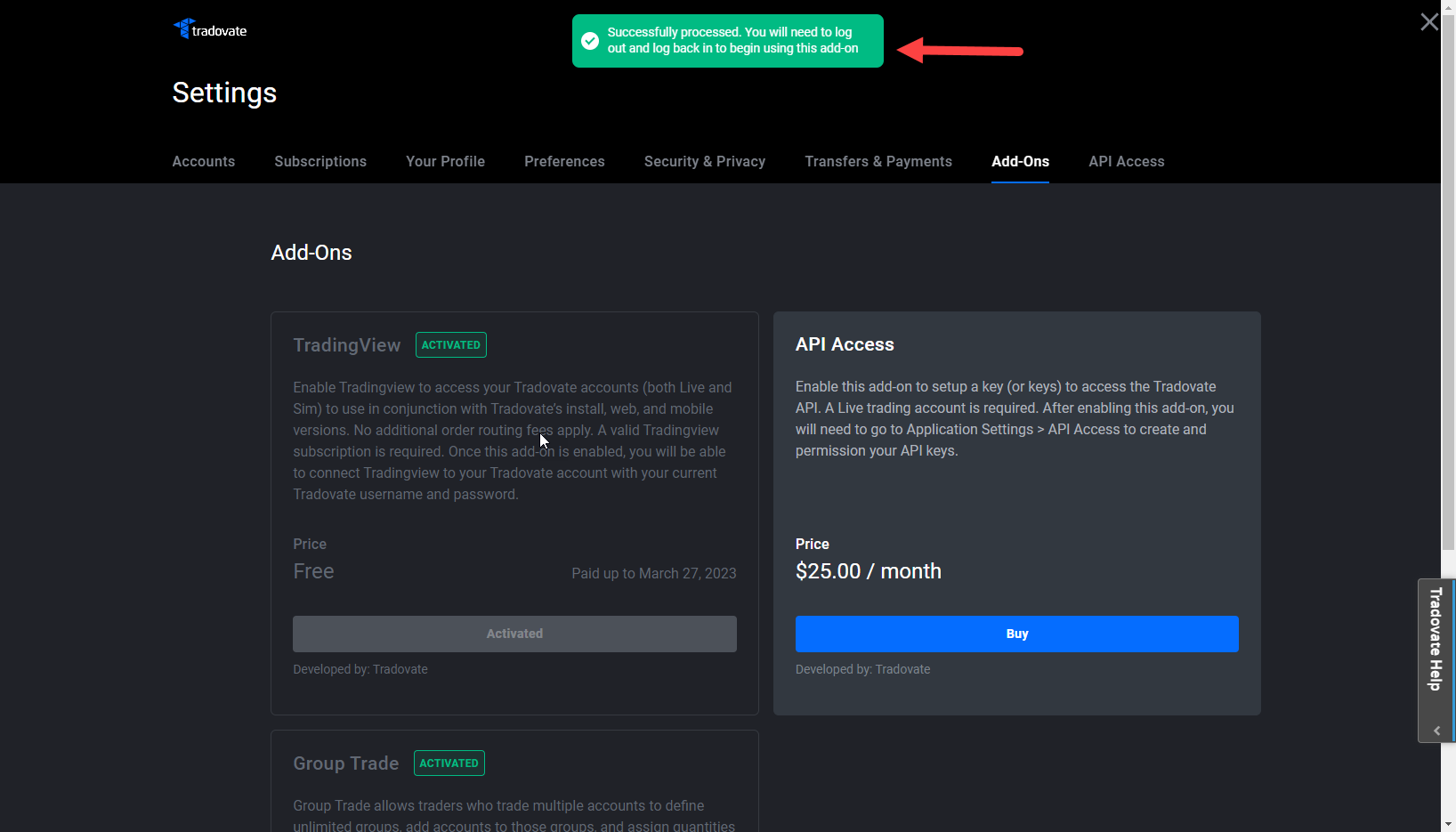This screenshot has width=1456, height=832.
Task: Click the Add-Ons section heading
Action: point(311,253)
